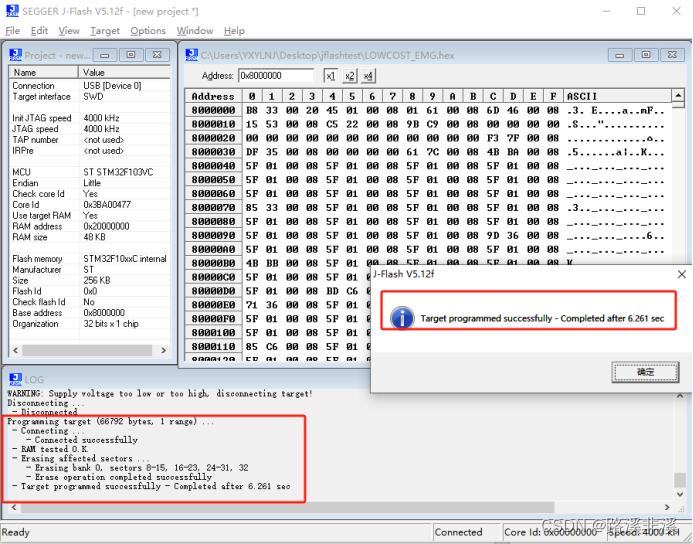This screenshot has height=544, width=693.
Task: Click the 8000070 address row label
Action: click(x=213, y=208)
